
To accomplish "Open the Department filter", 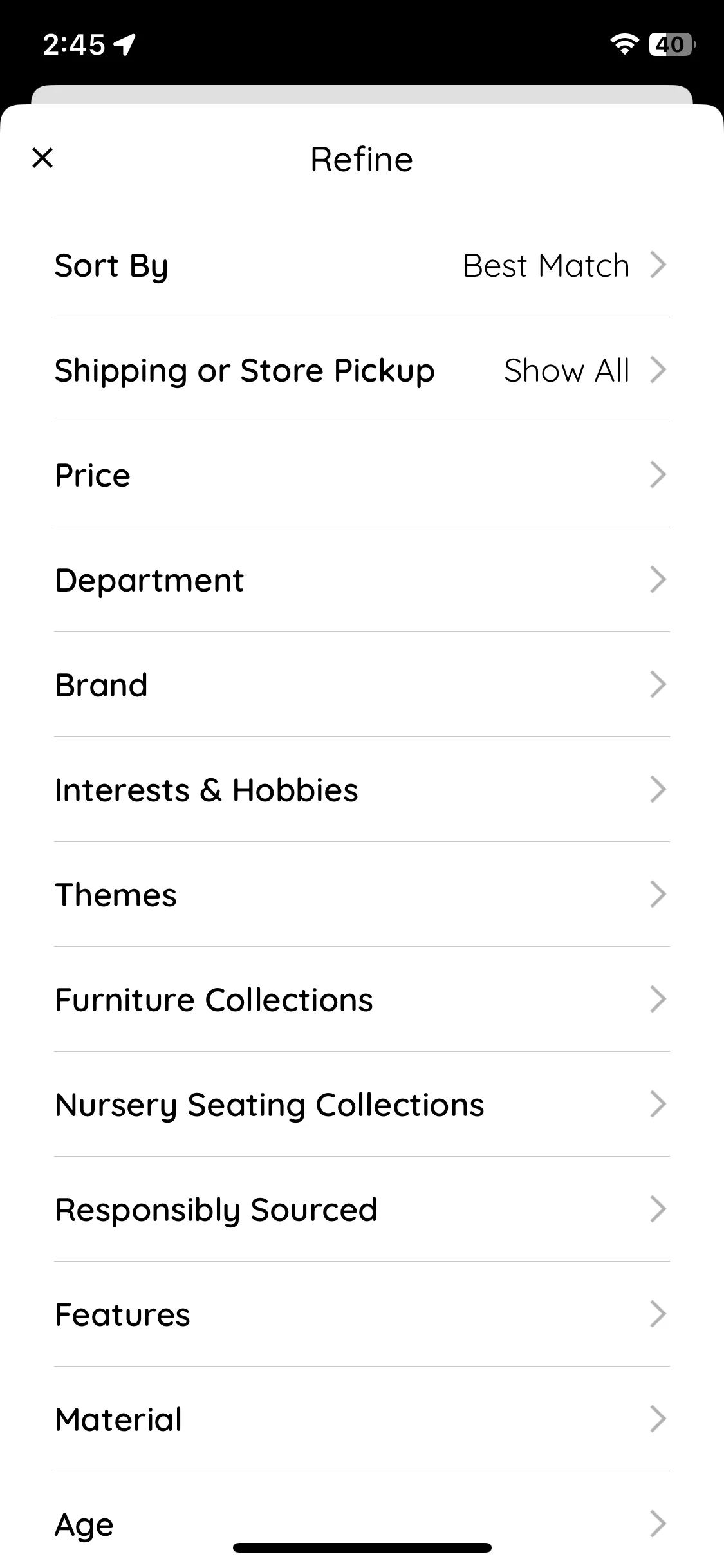I will (x=362, y=580).
